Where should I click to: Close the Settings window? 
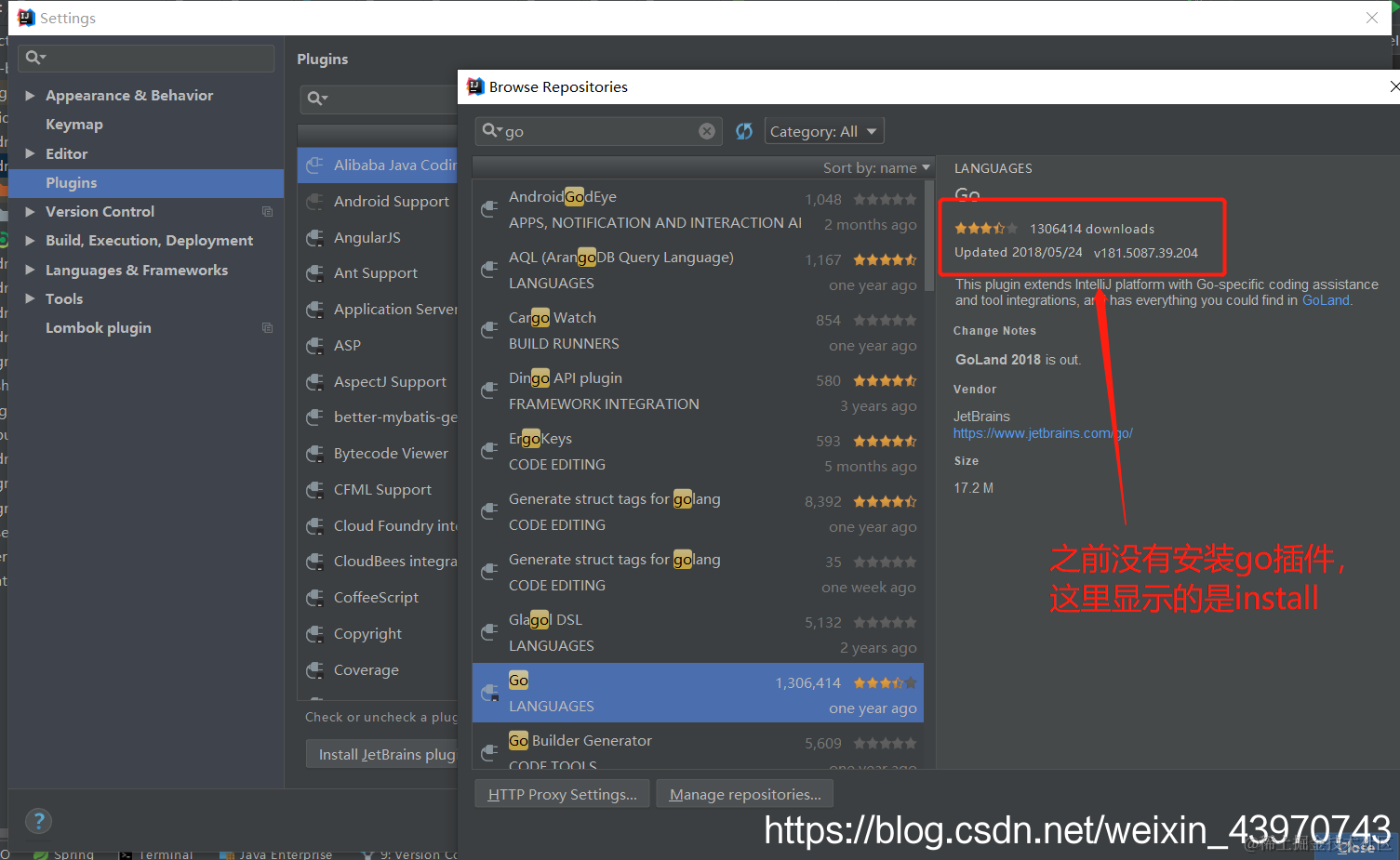[1372, 18]
